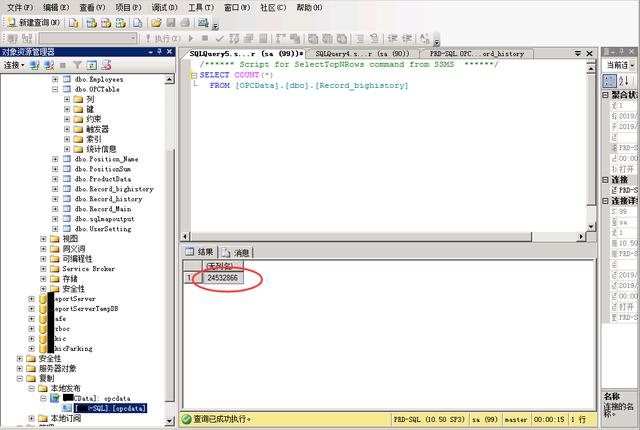Expand the 列 (Columns) folder
The width and height of the screenshot is (640, 430).
67,99
